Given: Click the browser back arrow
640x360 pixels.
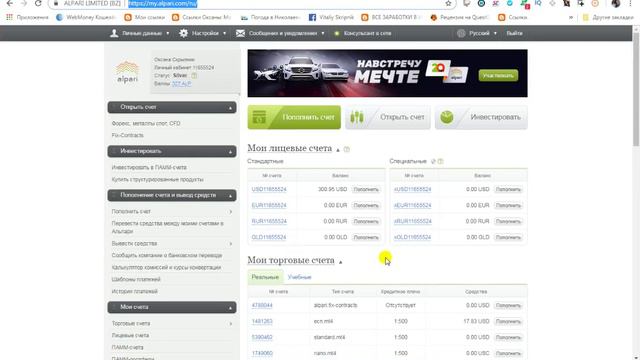Looking at the screenshot, I should pyautogui.click(x=10, y=3).
